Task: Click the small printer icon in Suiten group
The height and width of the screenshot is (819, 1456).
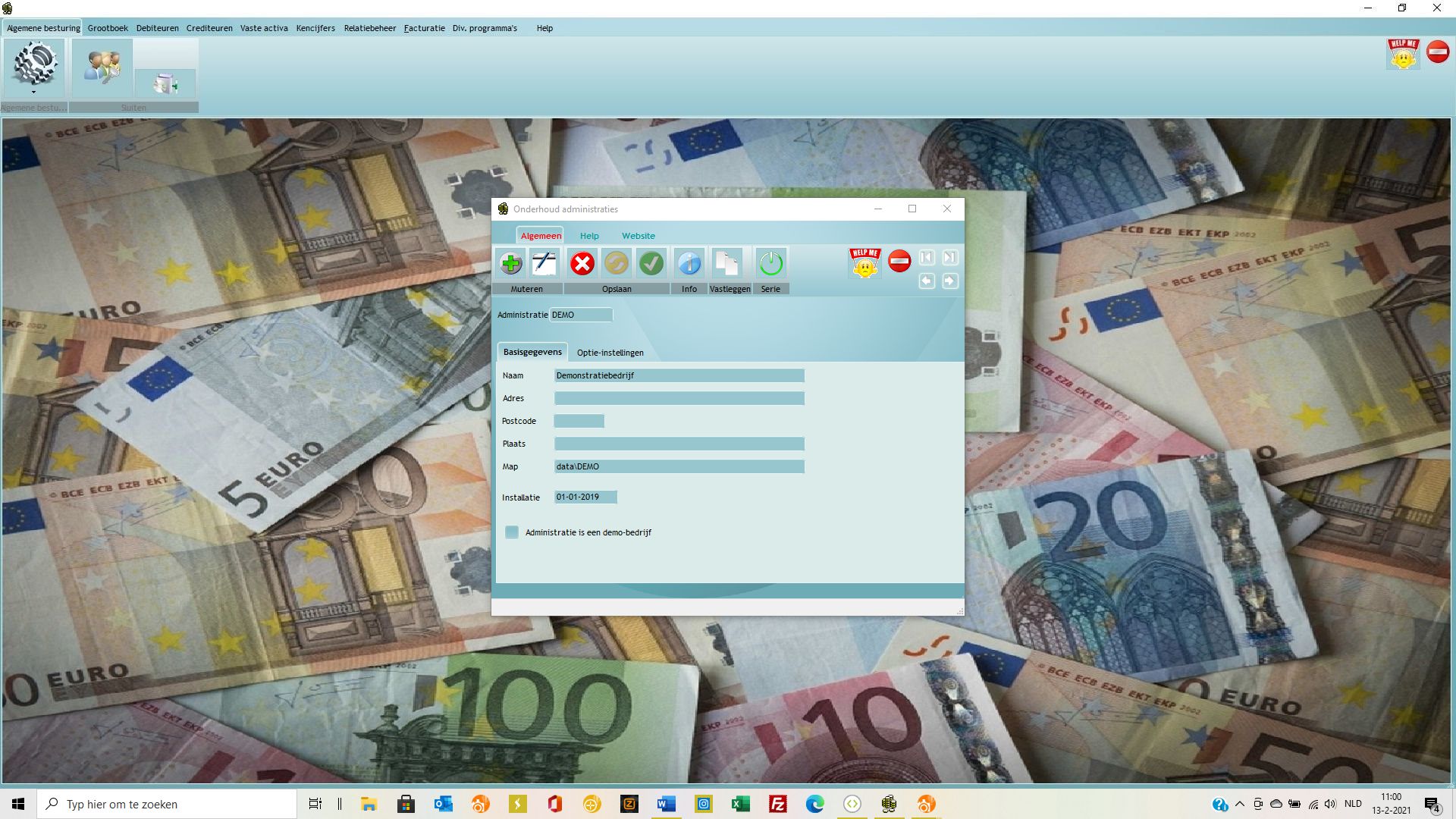Action: (165, 83)
